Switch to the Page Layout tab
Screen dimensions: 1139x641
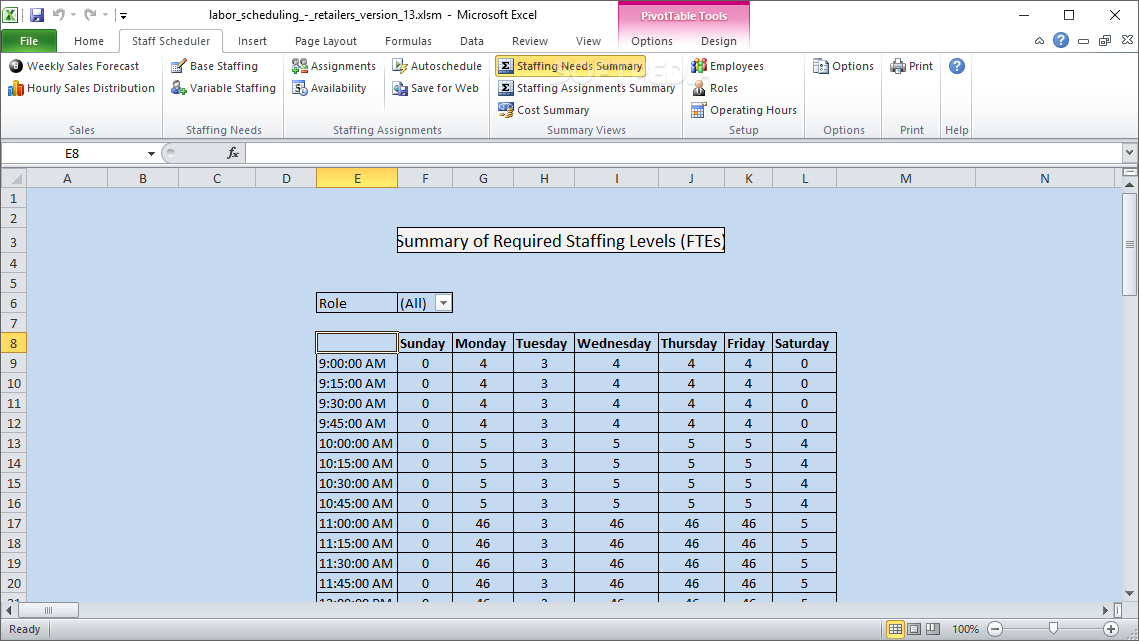[x=325, y=41]
